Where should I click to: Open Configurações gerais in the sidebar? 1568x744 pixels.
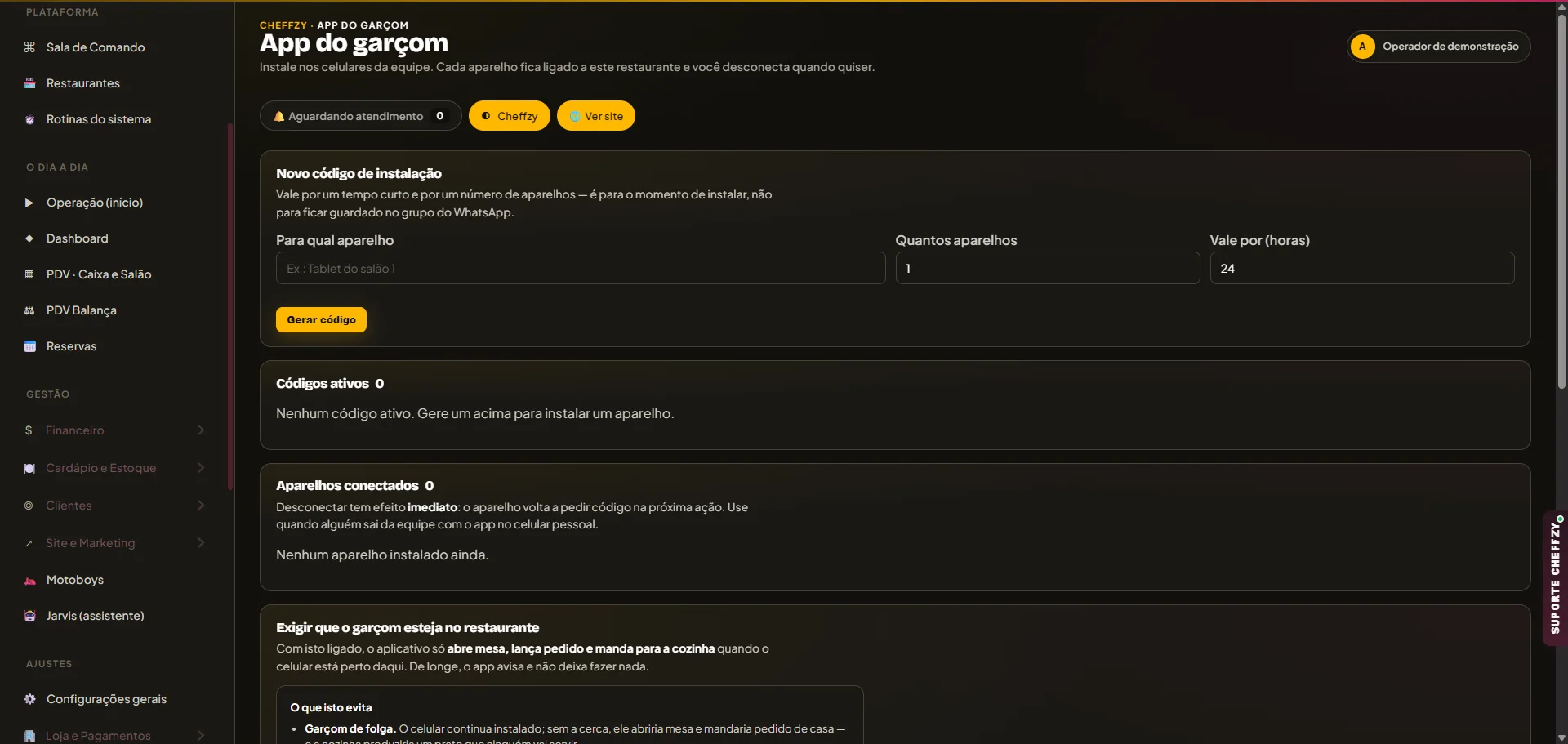[114, 699]
